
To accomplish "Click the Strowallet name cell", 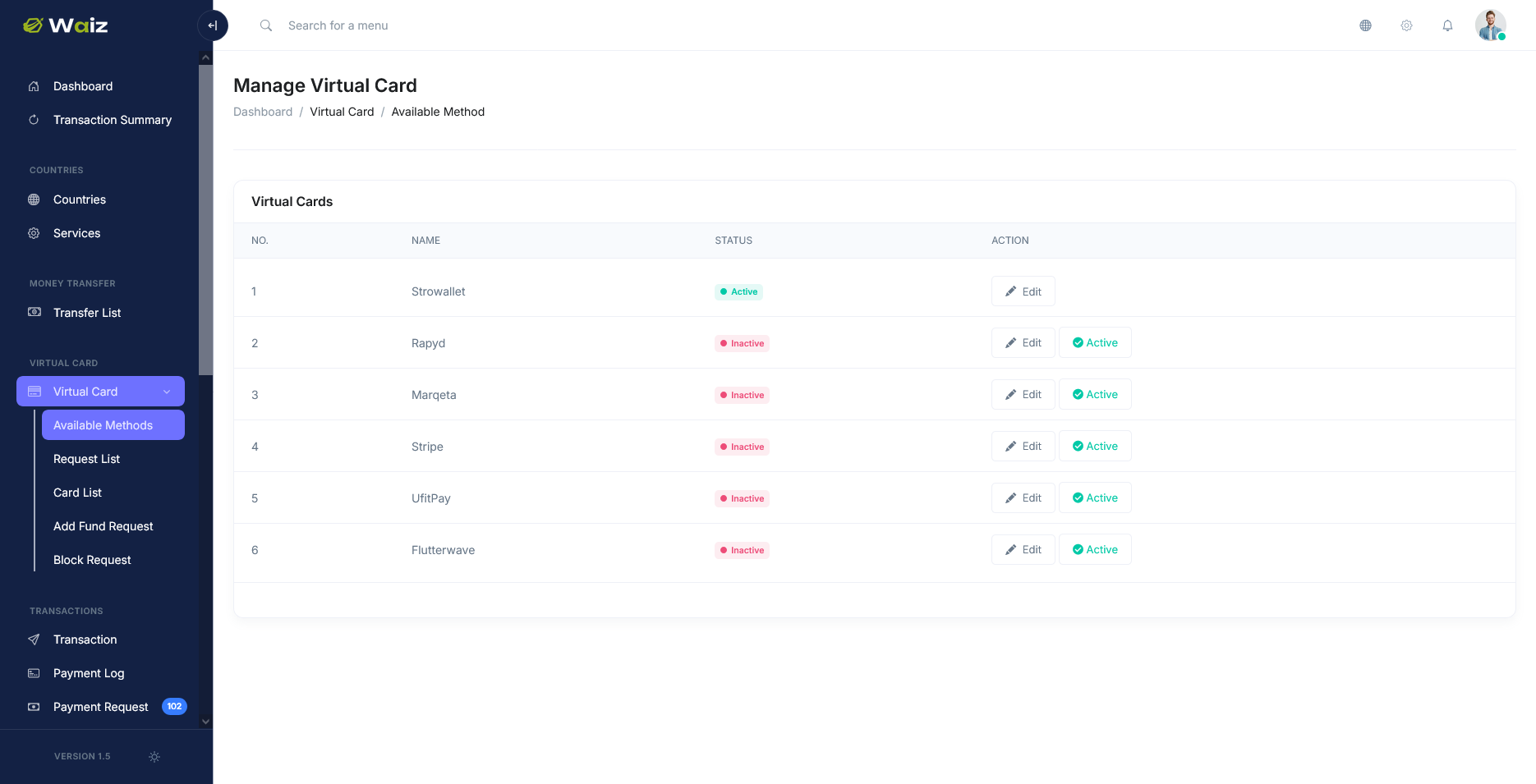I will pyautogui.click(x=439, y=291).
